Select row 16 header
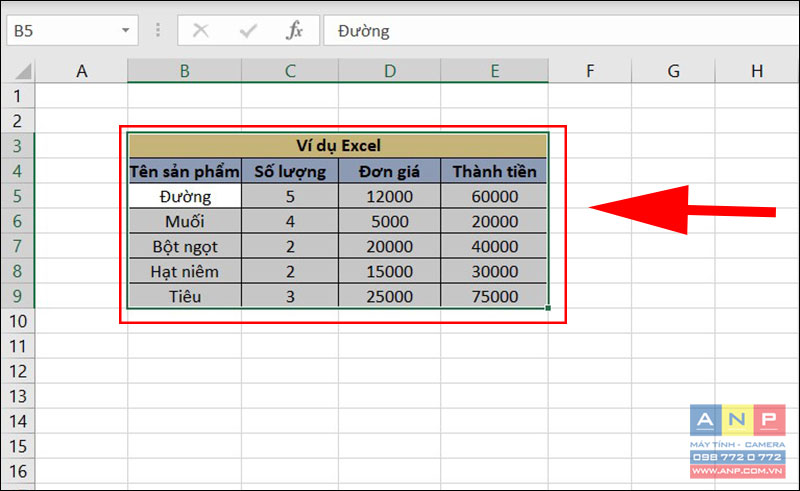 tap(18, 471)
